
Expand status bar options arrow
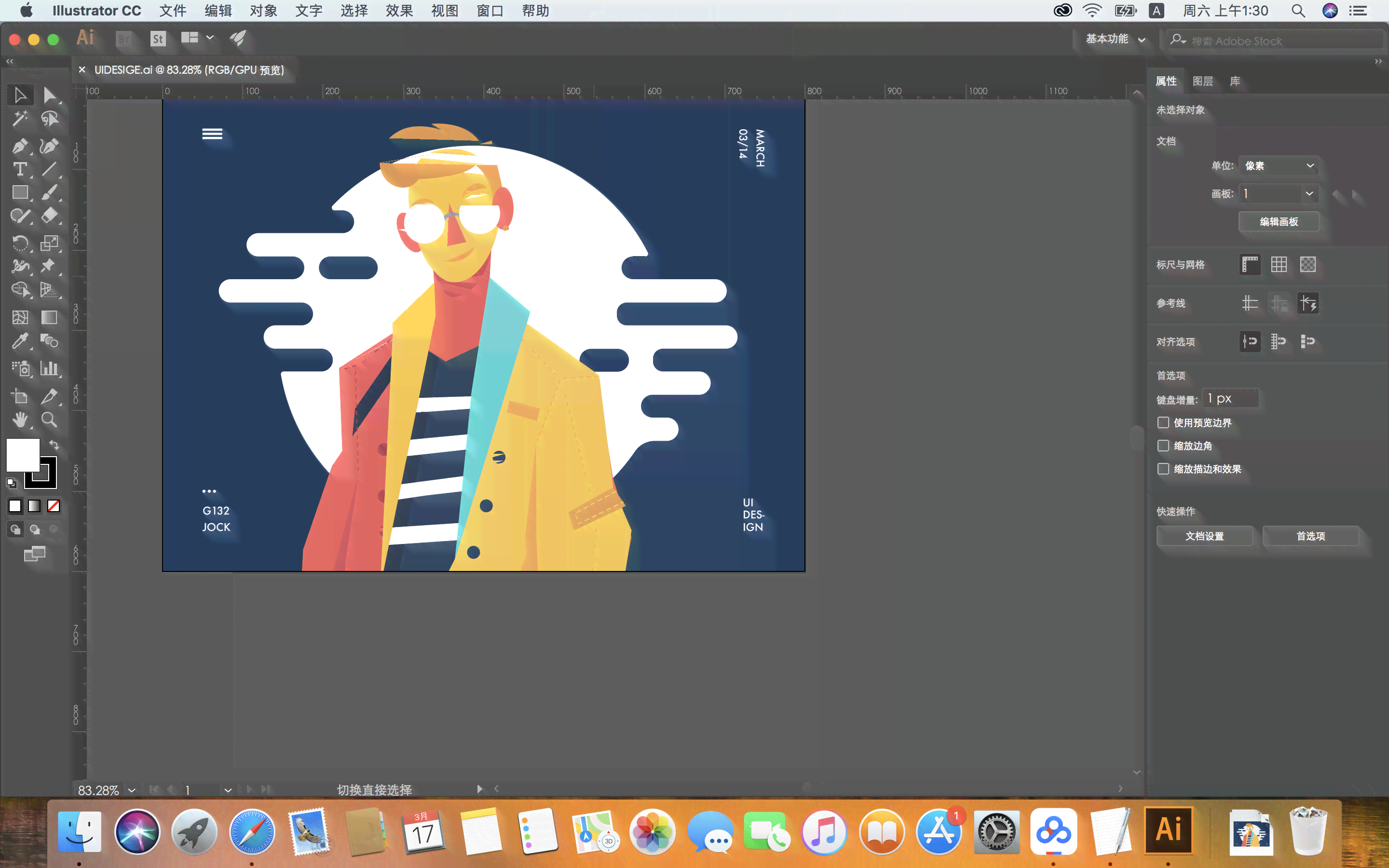[x=479, y=789]
